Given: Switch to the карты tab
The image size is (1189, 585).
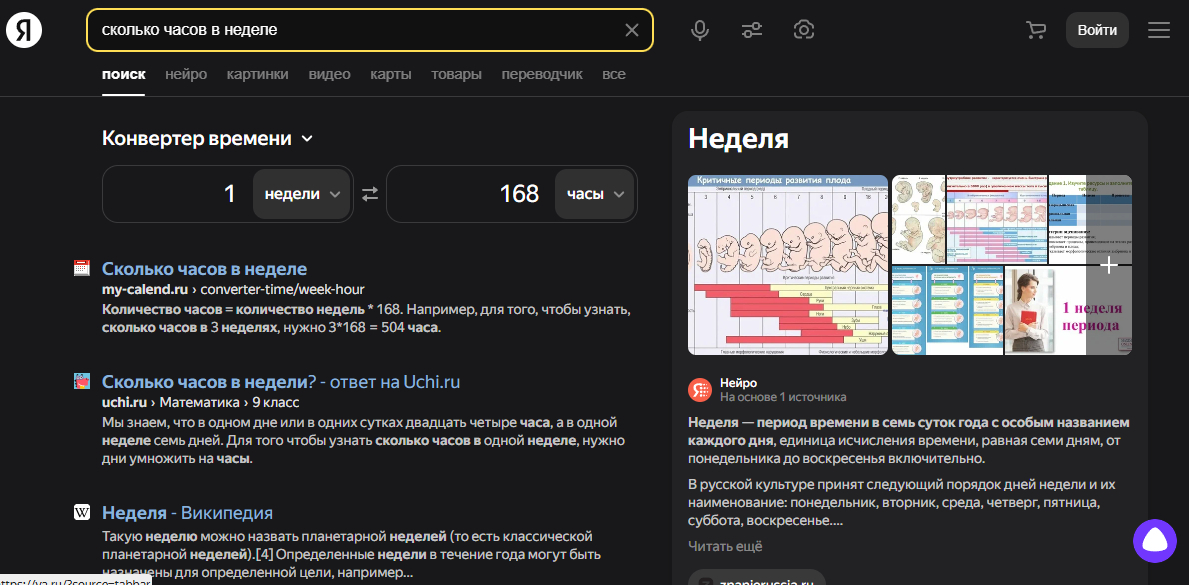Looking at the screenshot, I should pyautogui.click(x=390, y=74).
